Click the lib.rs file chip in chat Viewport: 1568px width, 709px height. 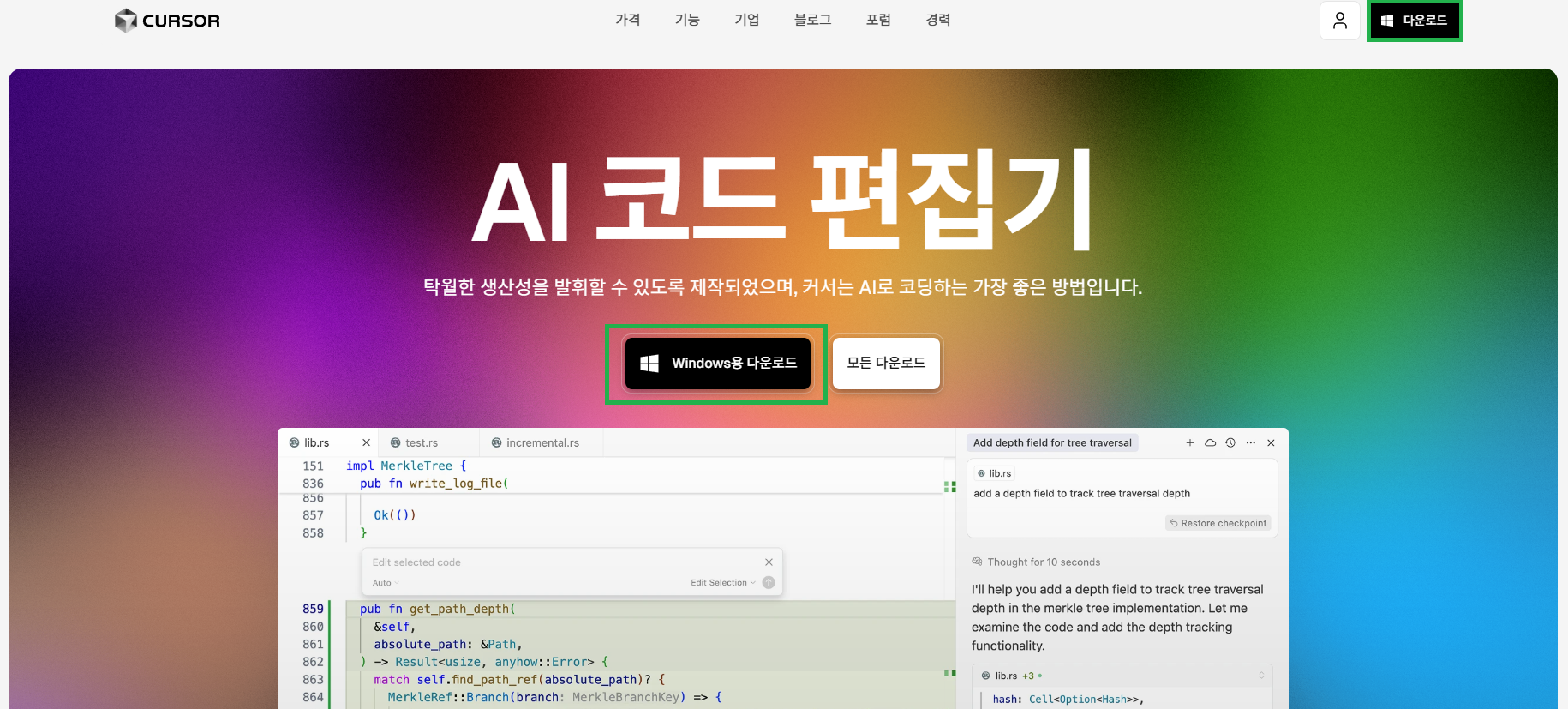pos(995,473)
